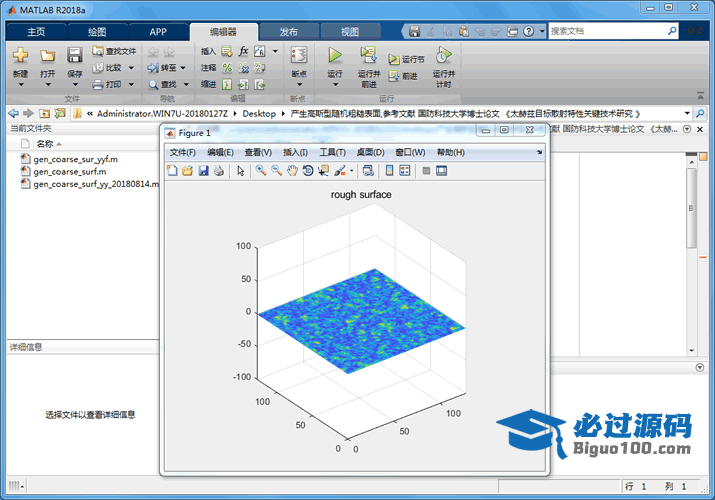Click the Up One Level folder icon
The image size is (715, 500).
(x=44, y=113)
